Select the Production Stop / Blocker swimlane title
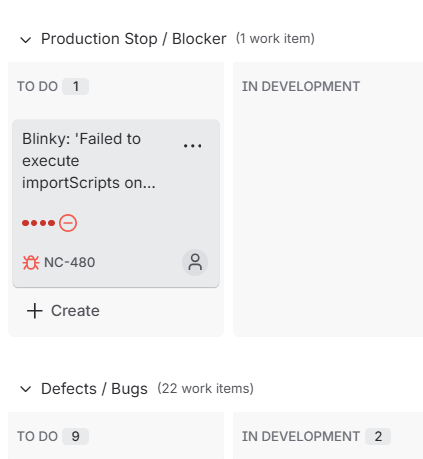423x459 pixels. 134,39
